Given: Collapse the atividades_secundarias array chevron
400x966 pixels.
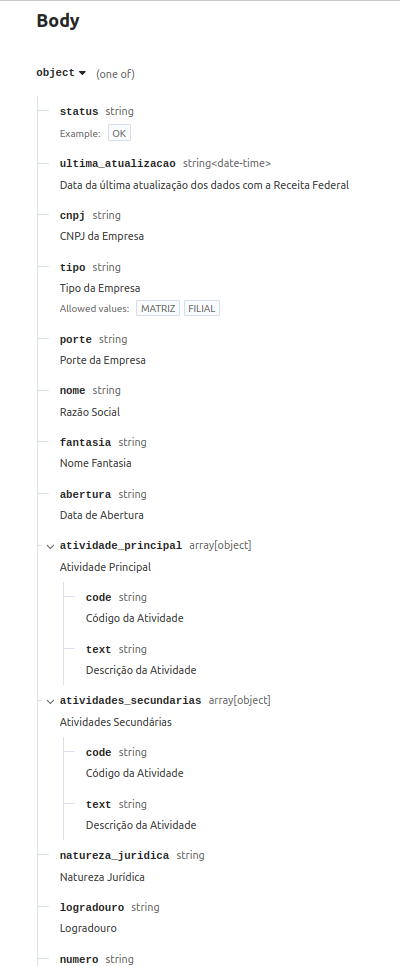Looking at the screenshot, I should point(50,701).
